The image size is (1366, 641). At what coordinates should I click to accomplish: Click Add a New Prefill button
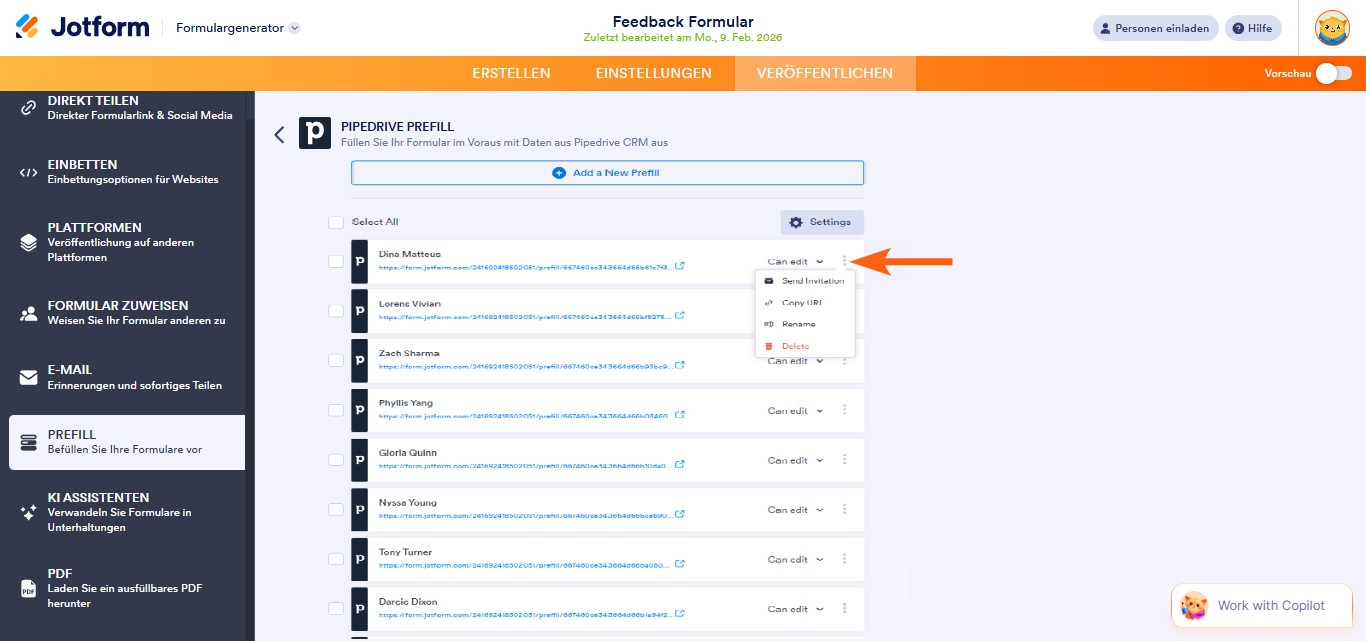pos(607,173)
